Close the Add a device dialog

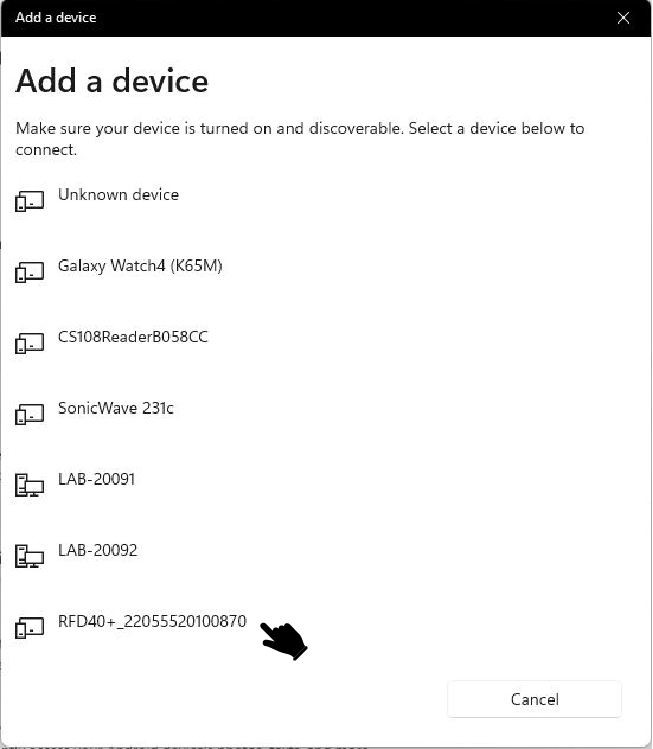[x=623, y=18]
